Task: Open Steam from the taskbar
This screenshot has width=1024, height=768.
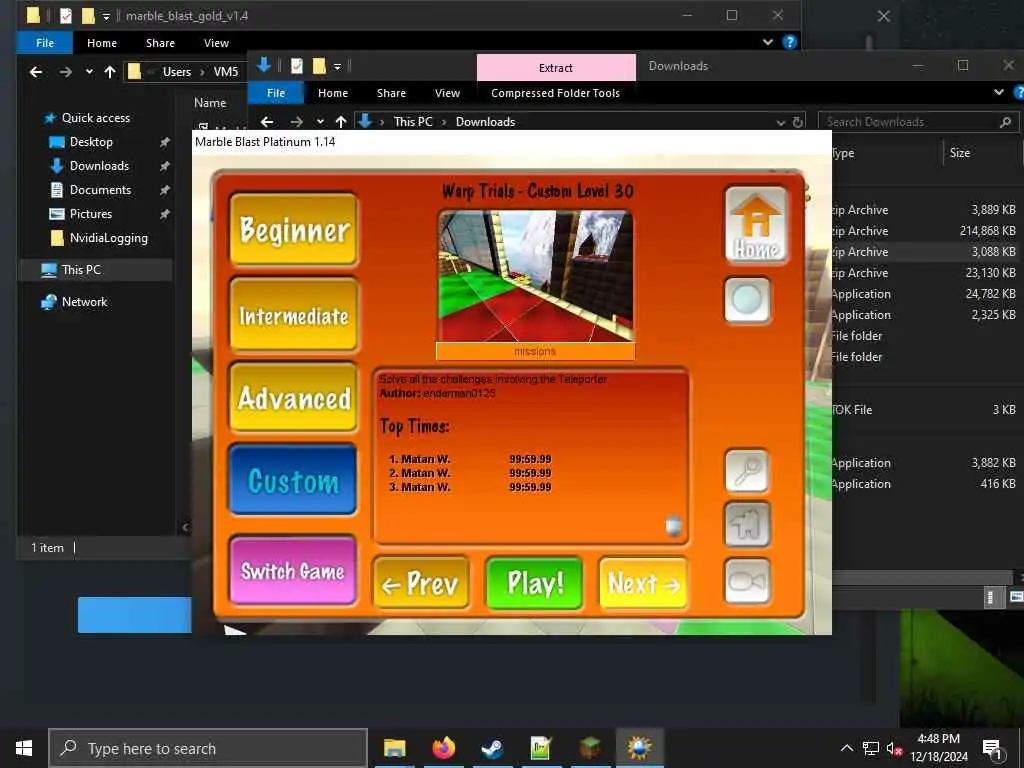Action: 492,748
